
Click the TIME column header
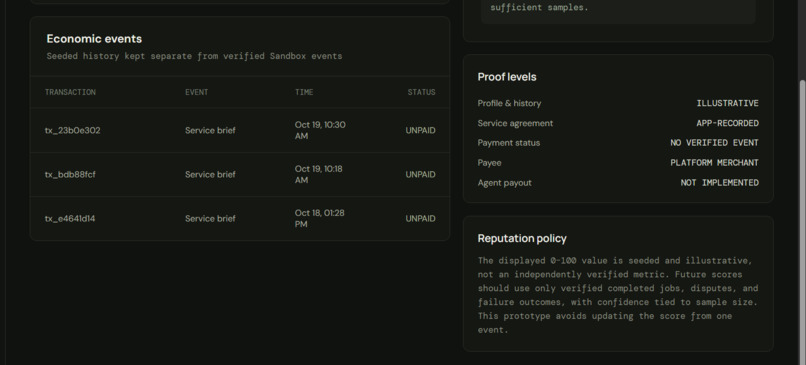pyautogui.click(x=304, y=93)
